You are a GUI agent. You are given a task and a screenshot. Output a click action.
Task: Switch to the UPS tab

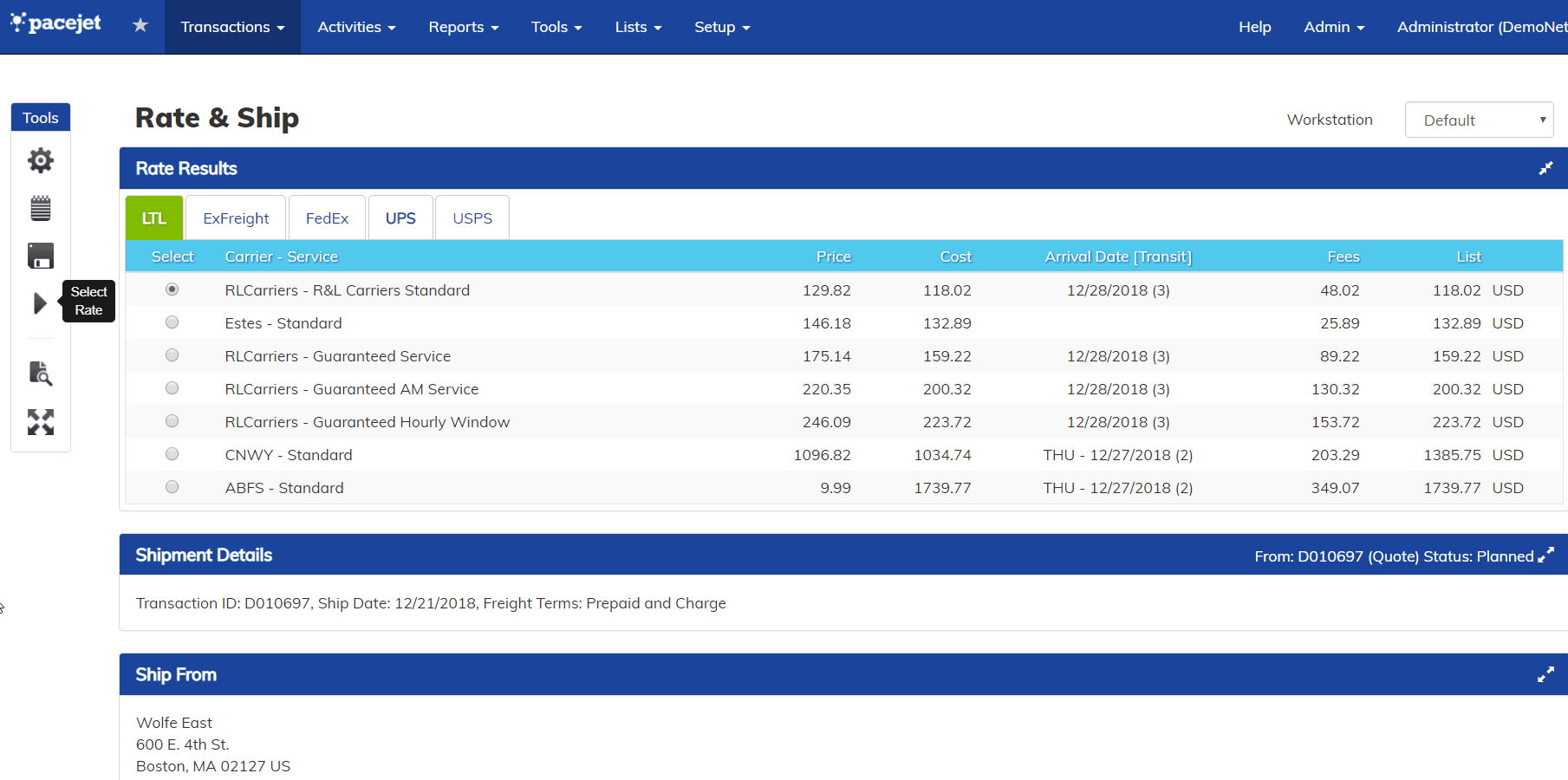pos(400,218)
